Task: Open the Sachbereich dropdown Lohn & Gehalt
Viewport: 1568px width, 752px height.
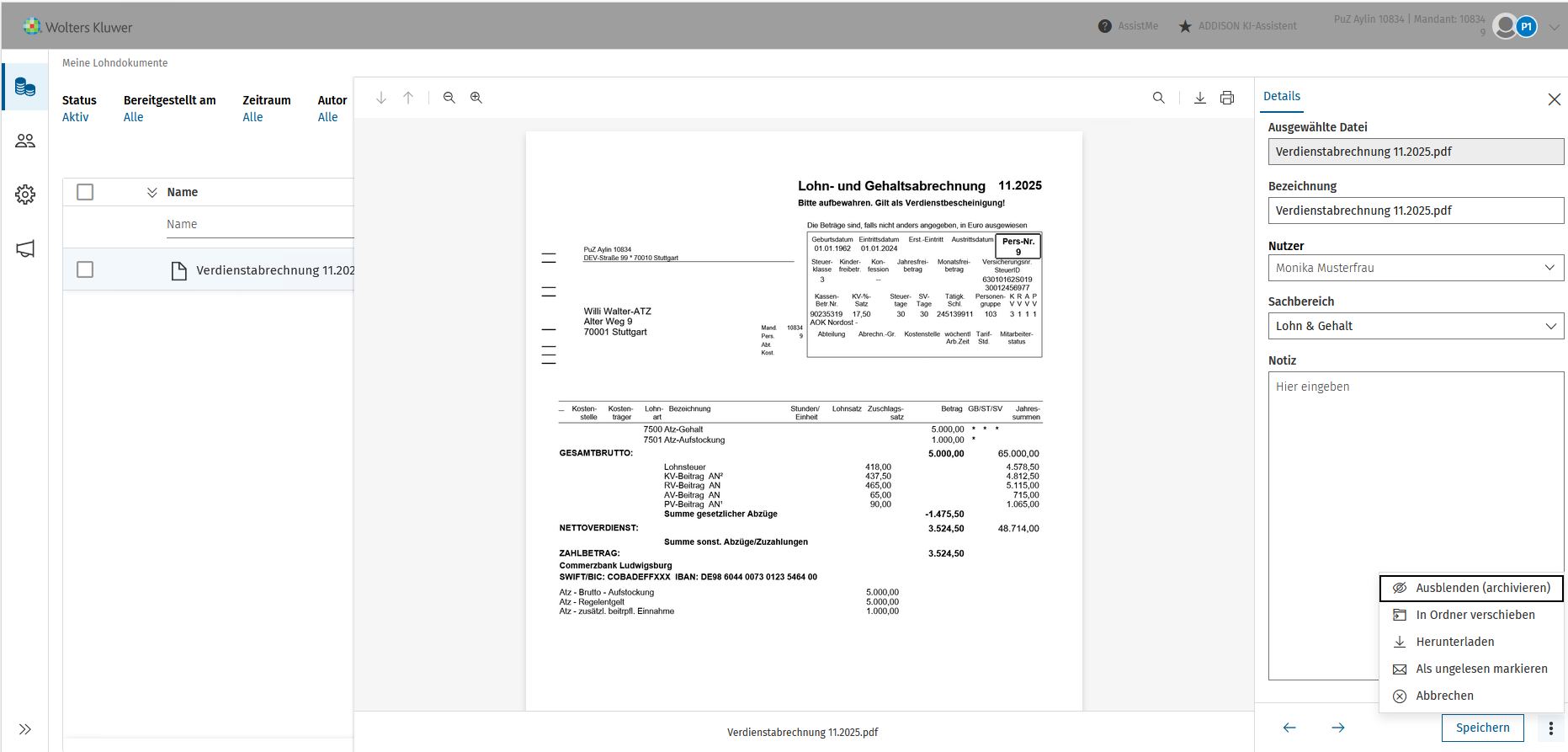Action: point(1417,326)
